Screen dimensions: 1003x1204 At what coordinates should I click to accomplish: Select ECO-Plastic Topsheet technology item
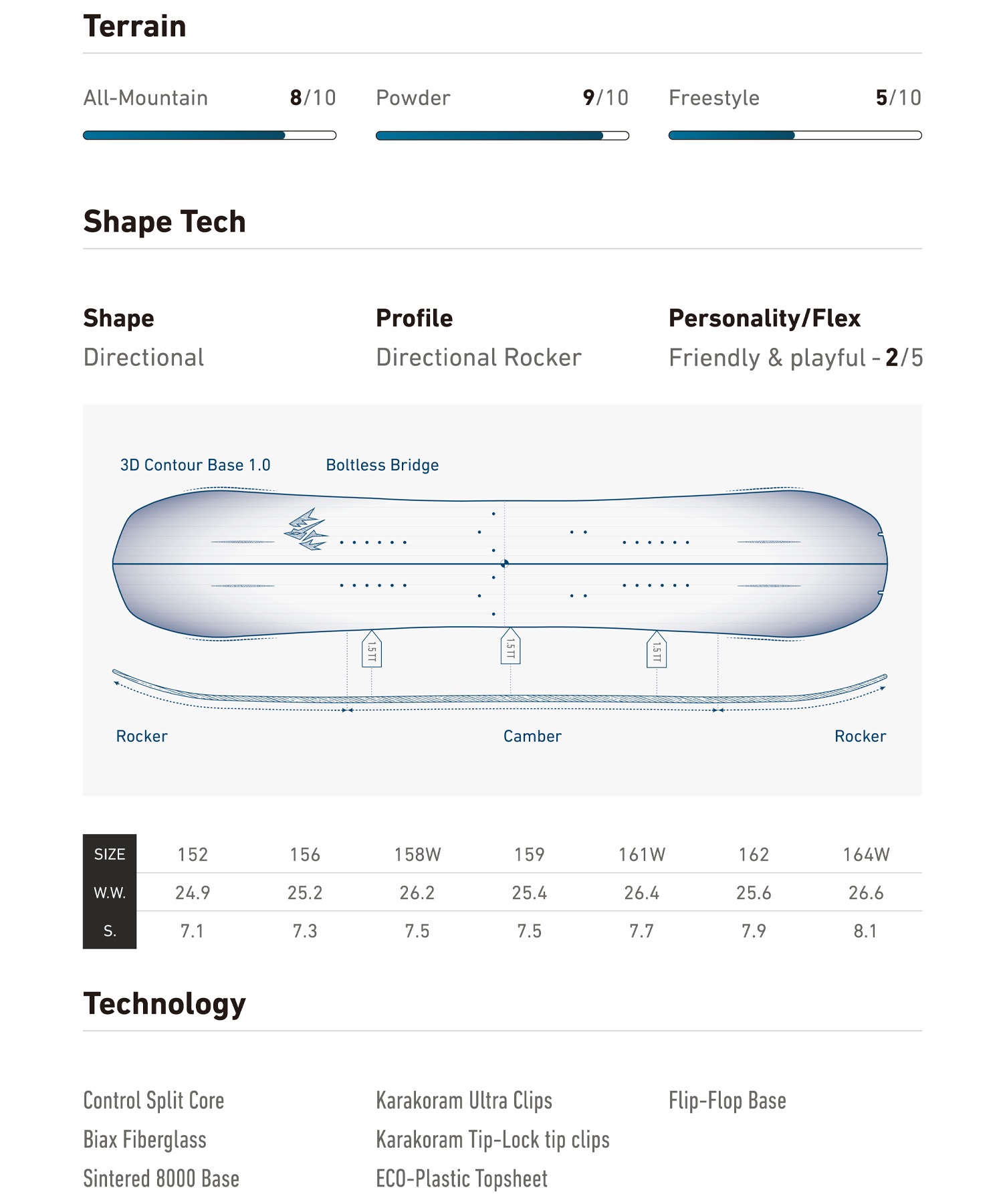click(x=461, y=1179)
